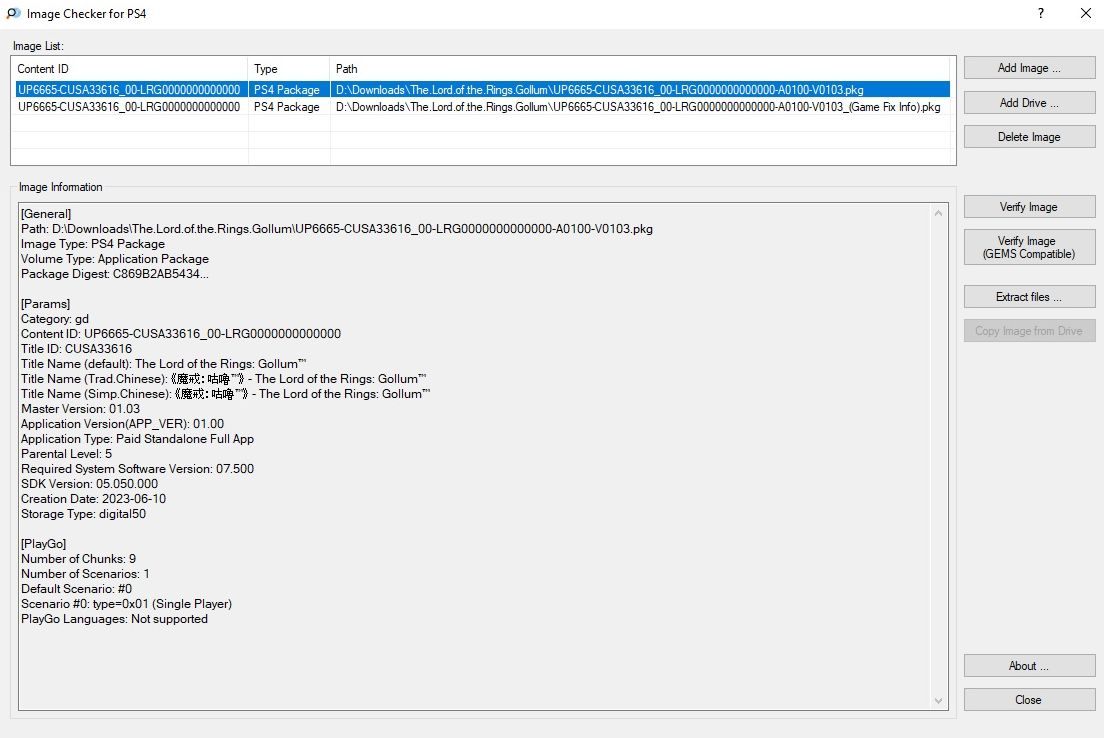Screen dimensions: 1104x738
Task: Select the highlighted A0100-V0103.pkg row
Action: click(x=482, y=89)
